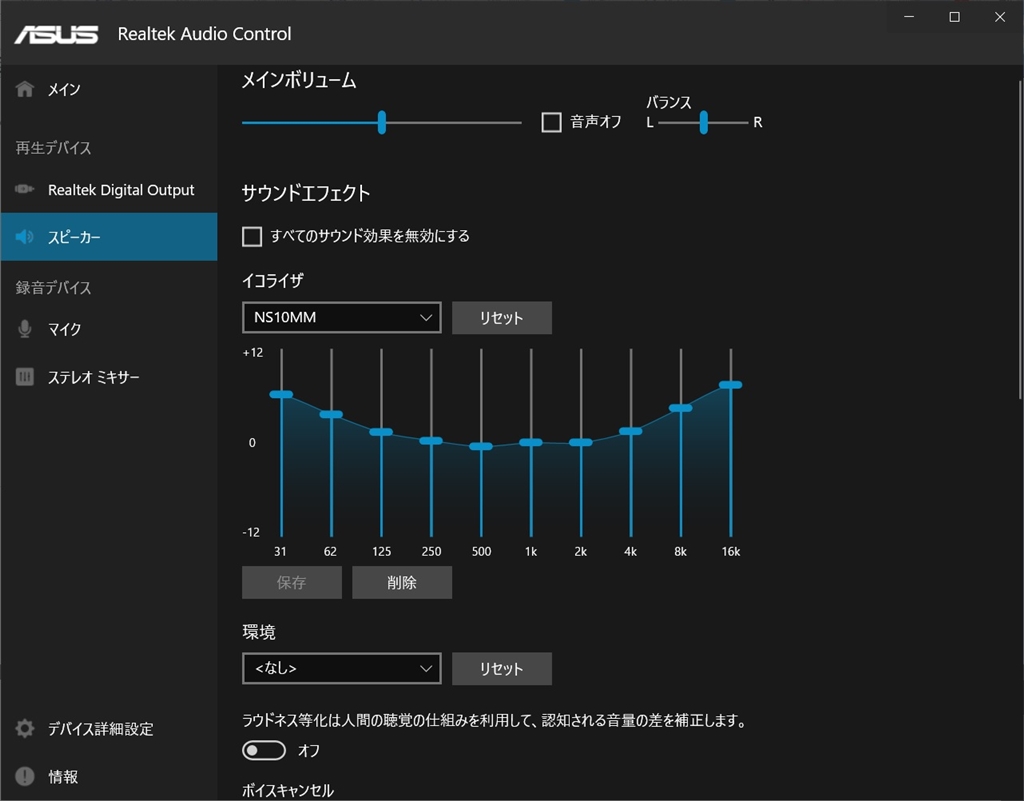Click the 125 Hz equalizer handle
This screenshot has height=801, width=1024.
[381, 432]
